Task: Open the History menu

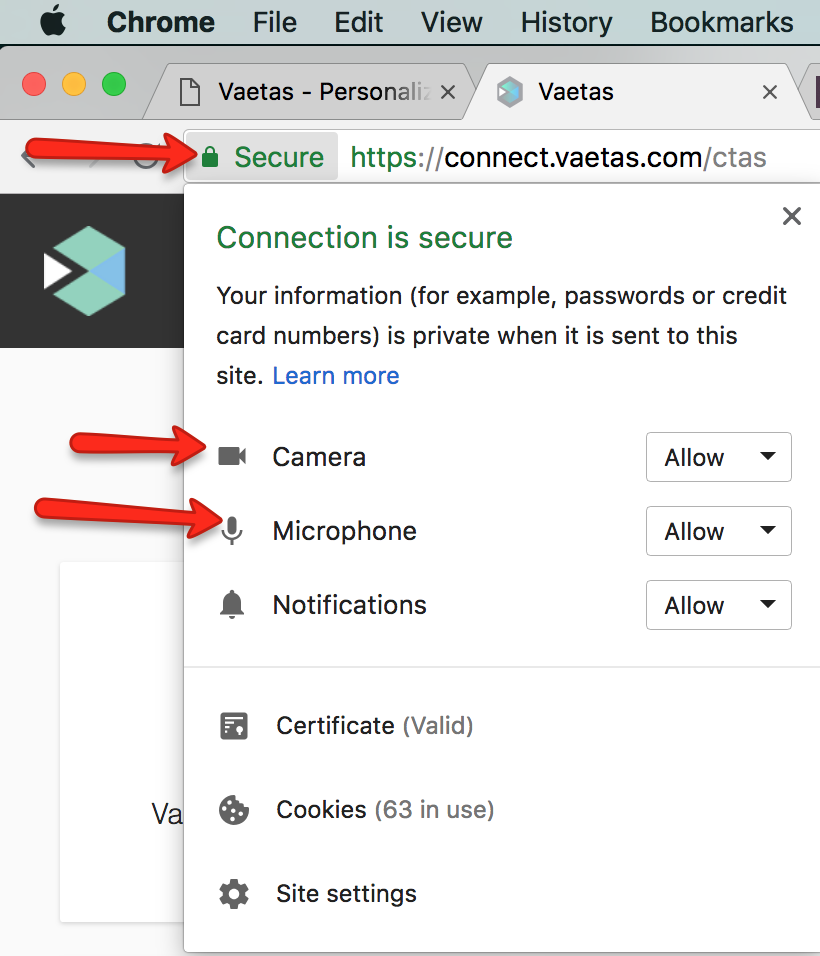Action: 566,23
